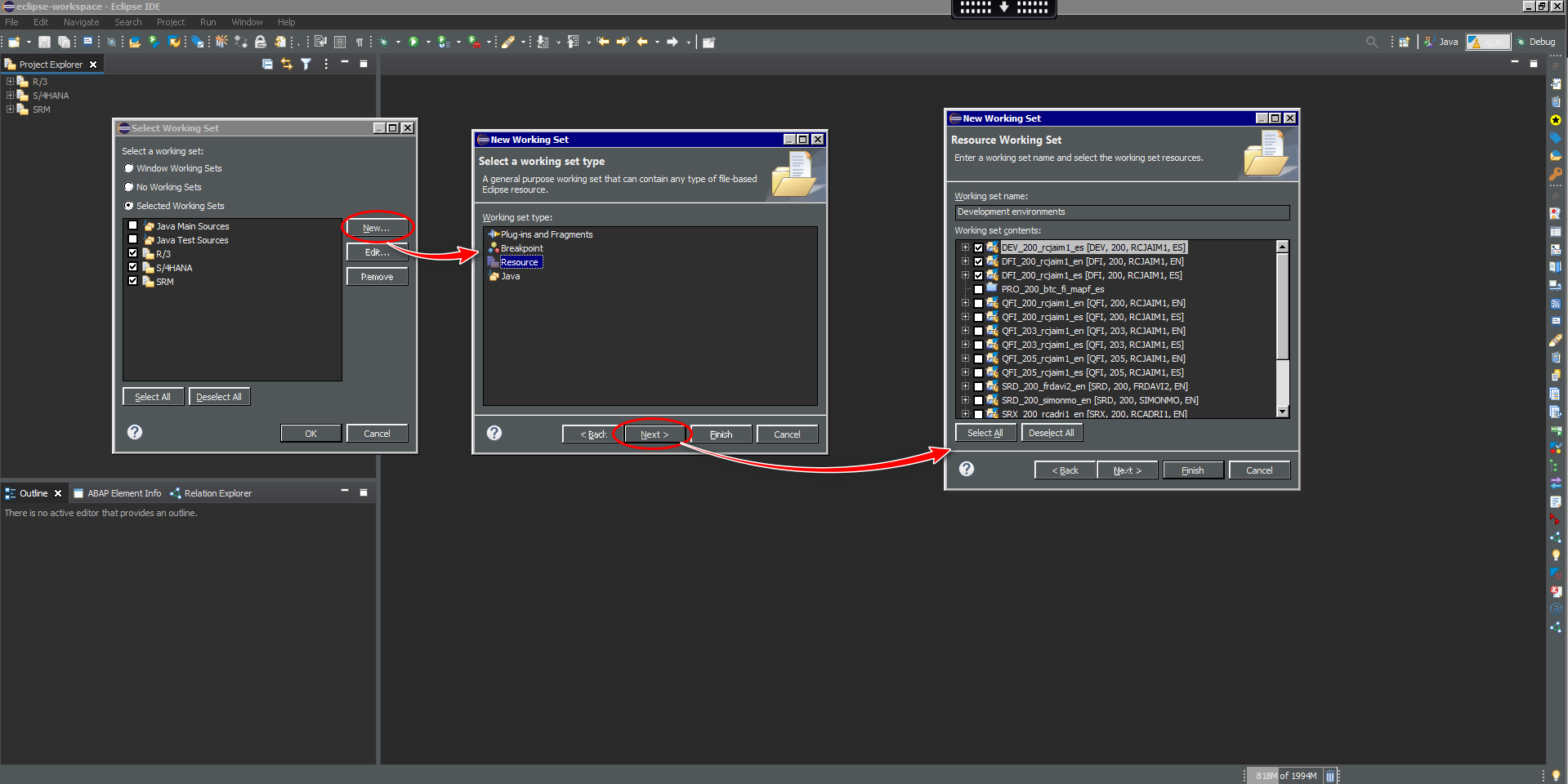The image size is (1568, 784).
Task: Select the Window Working Sets radio button
Action: tap(128, 168)
